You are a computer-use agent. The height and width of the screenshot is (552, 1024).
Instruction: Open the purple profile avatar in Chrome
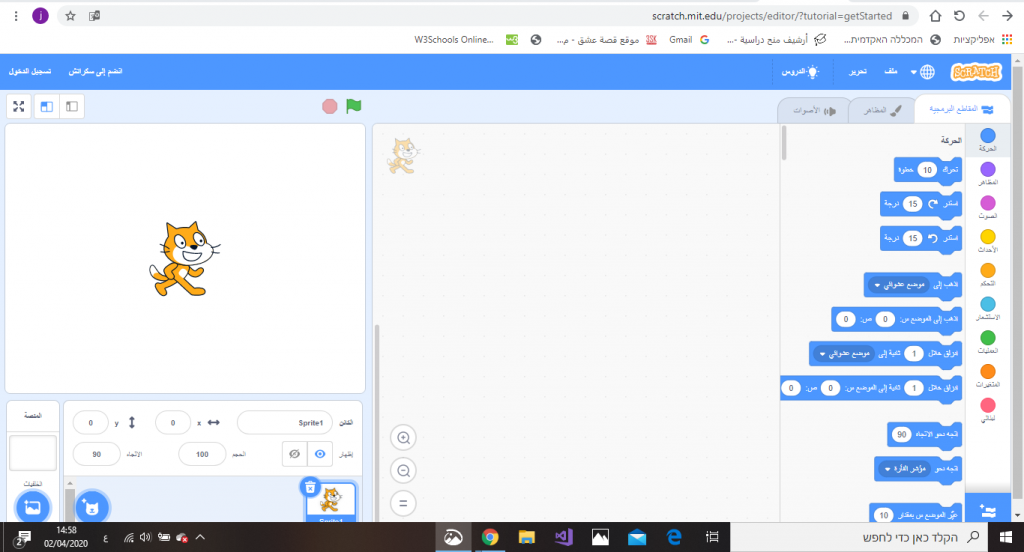pos(40,16)
